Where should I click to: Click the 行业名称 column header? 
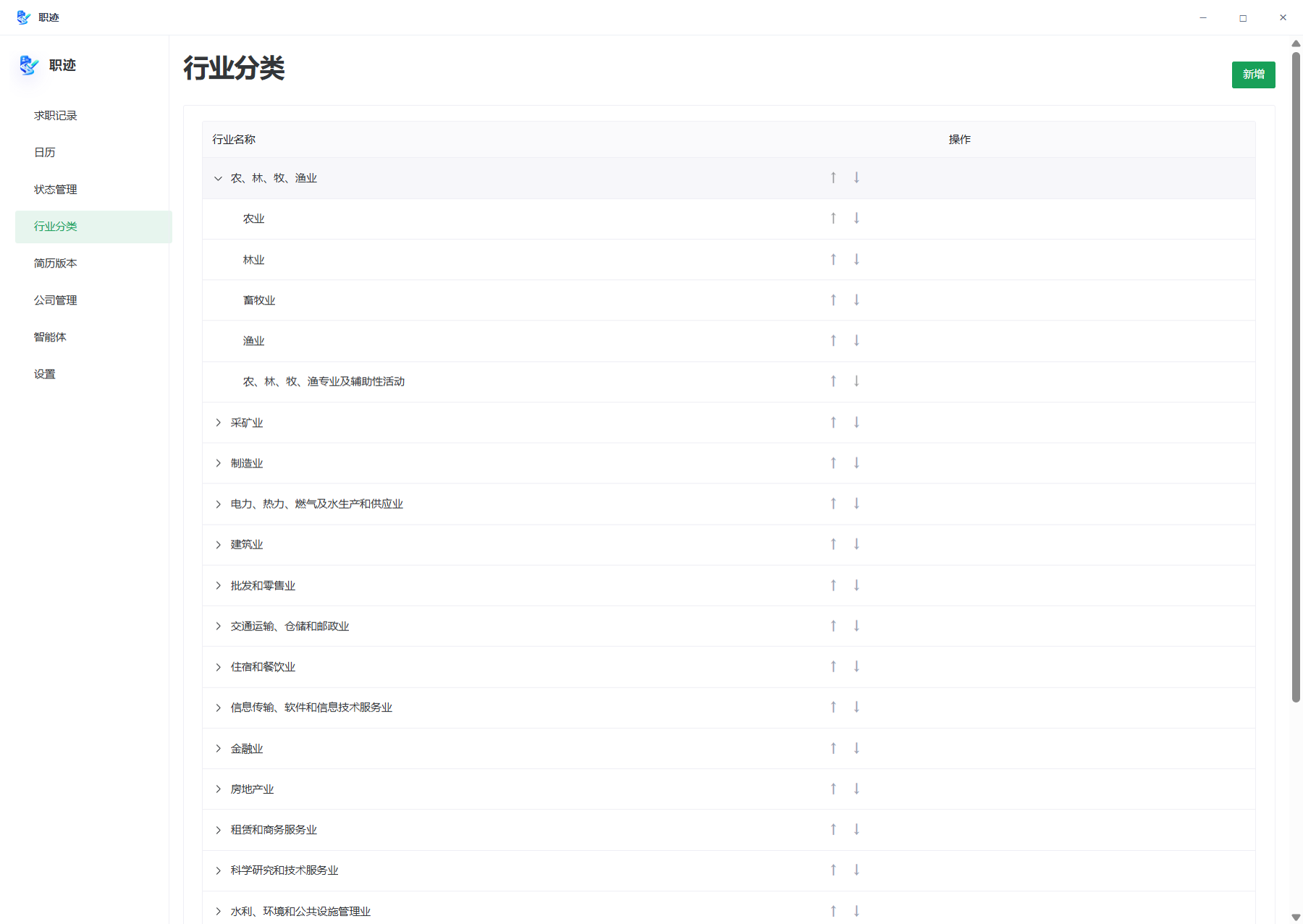[x=234, y=140]
